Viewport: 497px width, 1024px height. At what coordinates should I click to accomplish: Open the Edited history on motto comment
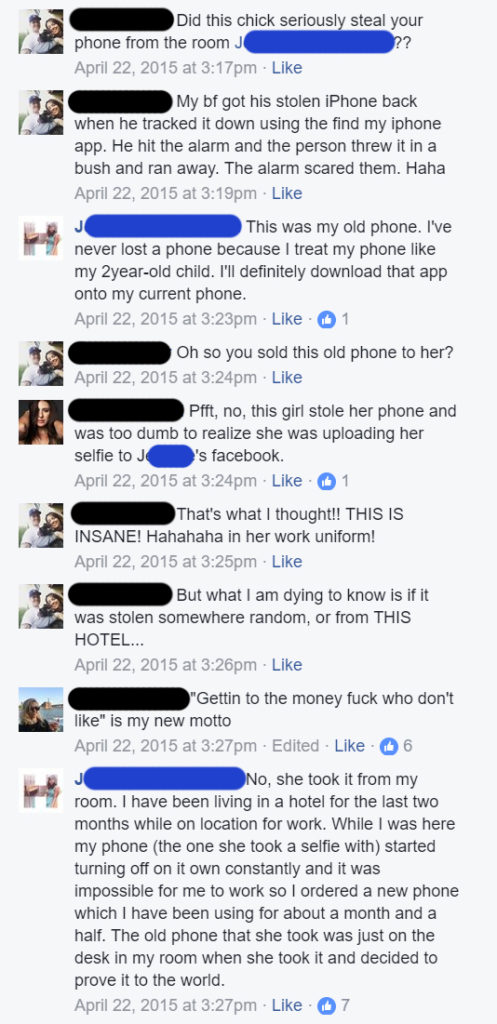pyautogui.click(x=295, y=746)
